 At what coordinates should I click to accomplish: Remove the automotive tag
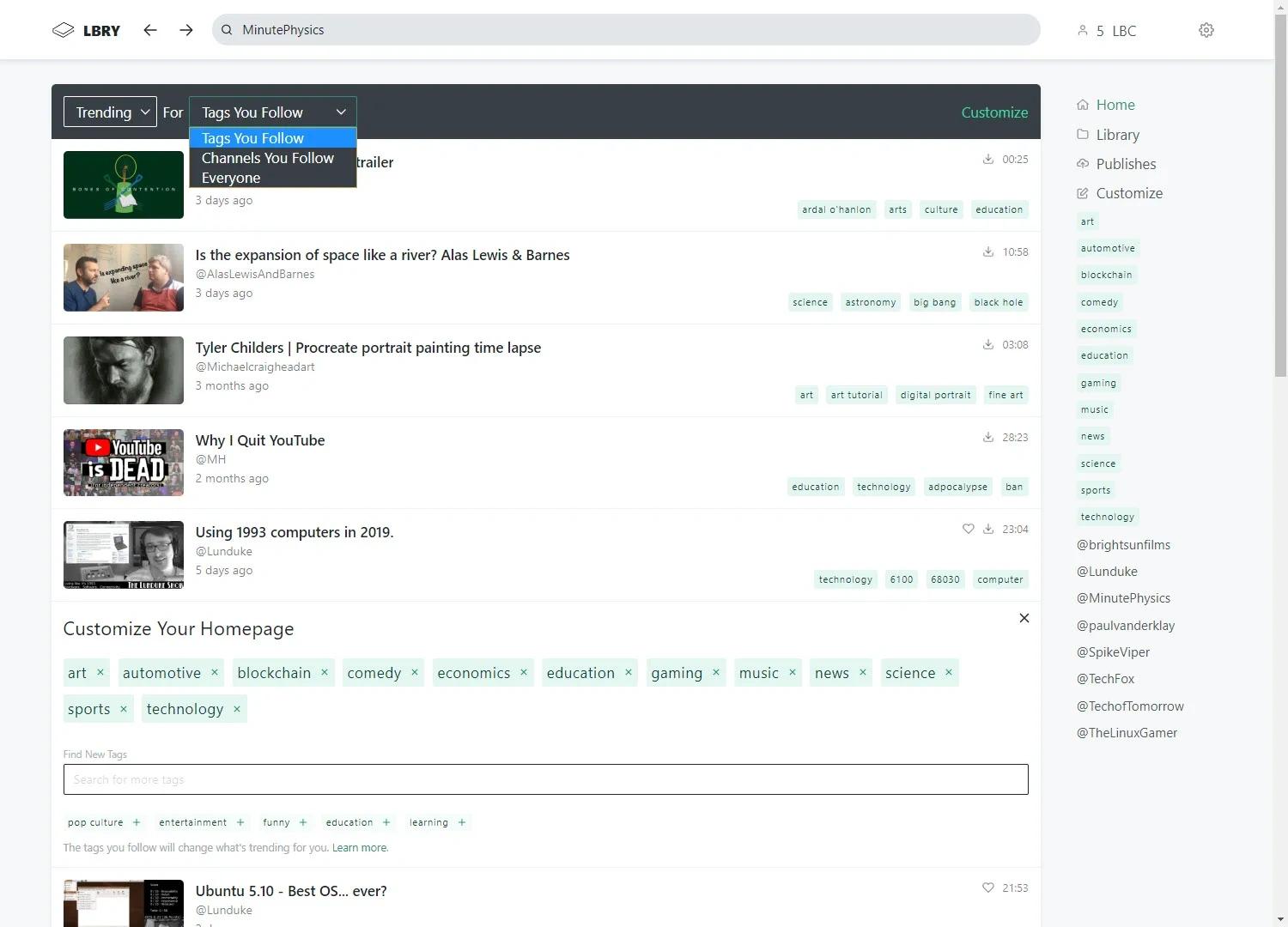click(x=215, y=672)
